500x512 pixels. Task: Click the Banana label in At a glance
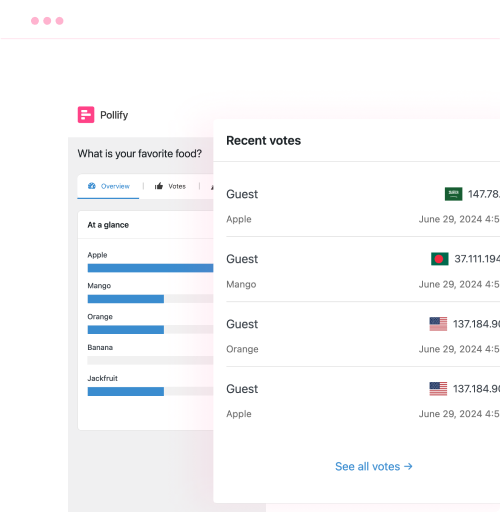pos(100,347)
